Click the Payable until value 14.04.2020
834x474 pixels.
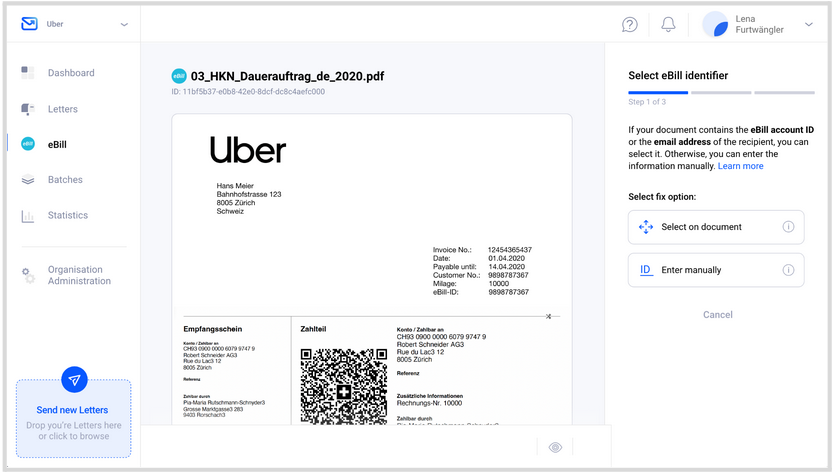506,267
